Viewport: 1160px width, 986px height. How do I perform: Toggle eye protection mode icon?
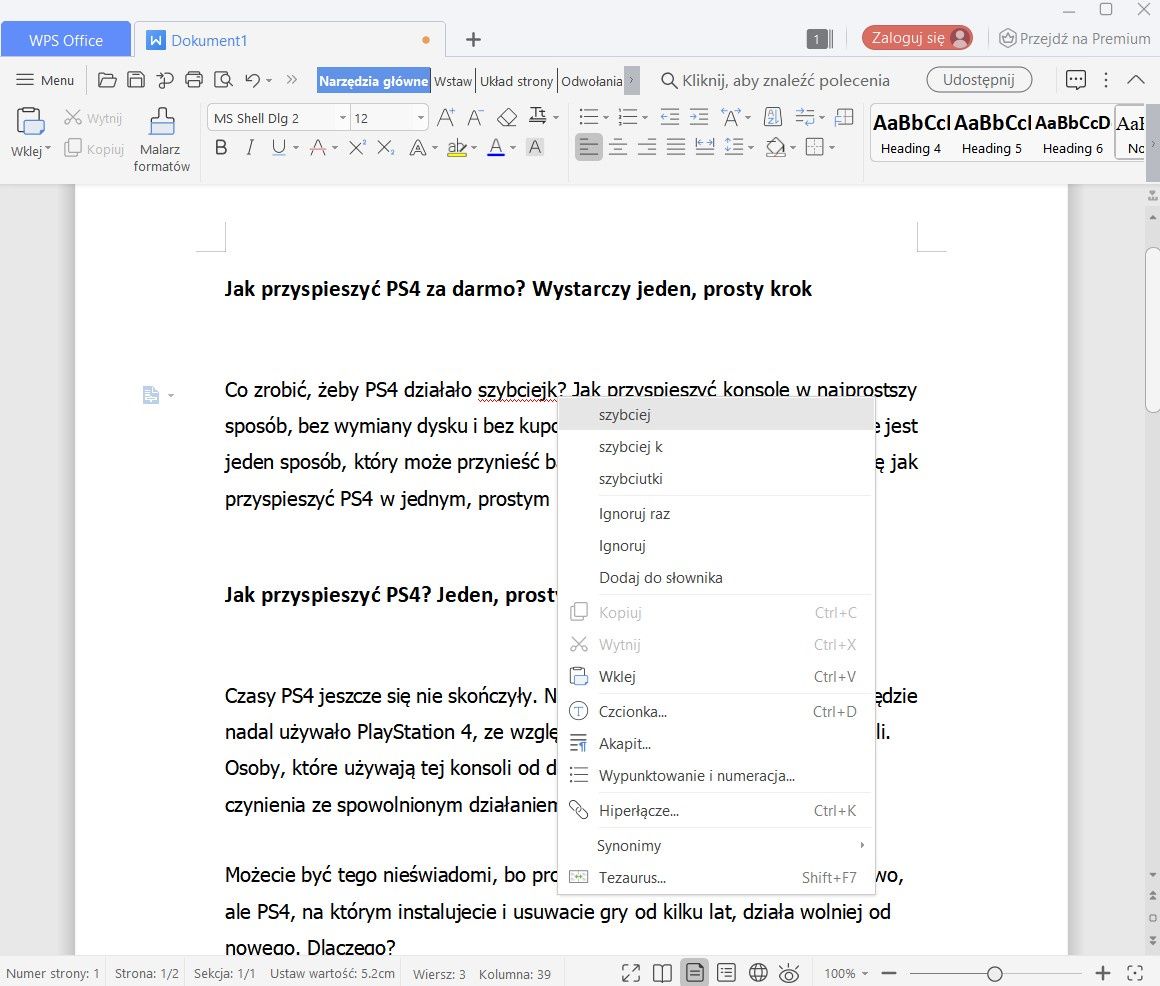[789, 973]
